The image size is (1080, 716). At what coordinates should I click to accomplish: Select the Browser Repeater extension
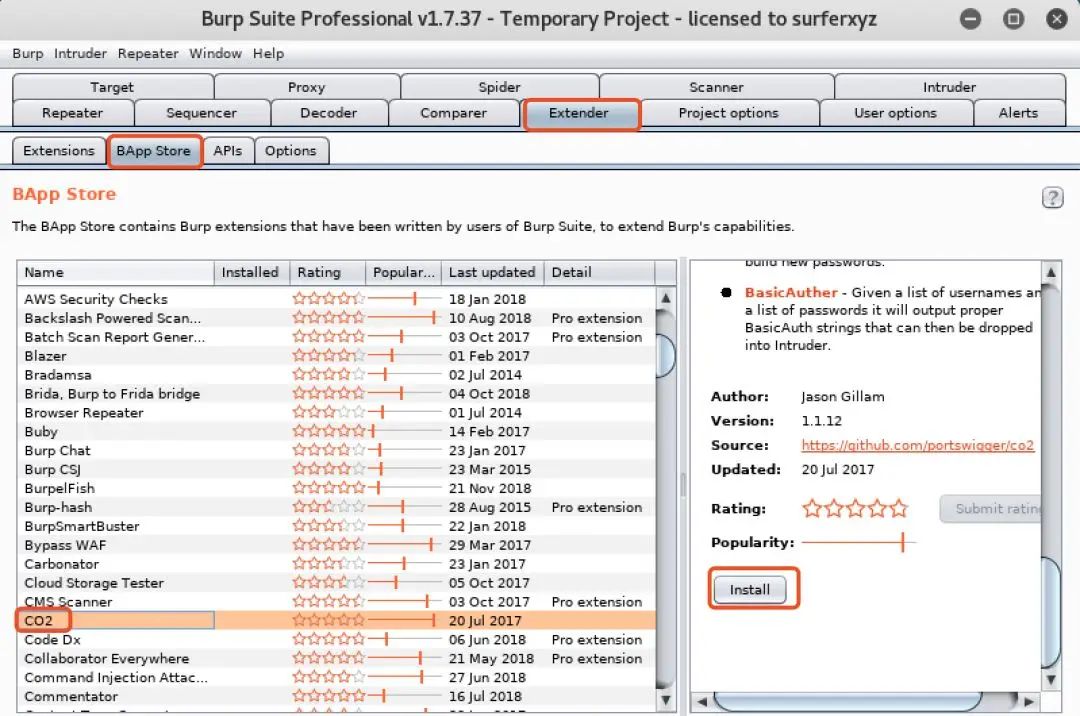coord(336,412)
